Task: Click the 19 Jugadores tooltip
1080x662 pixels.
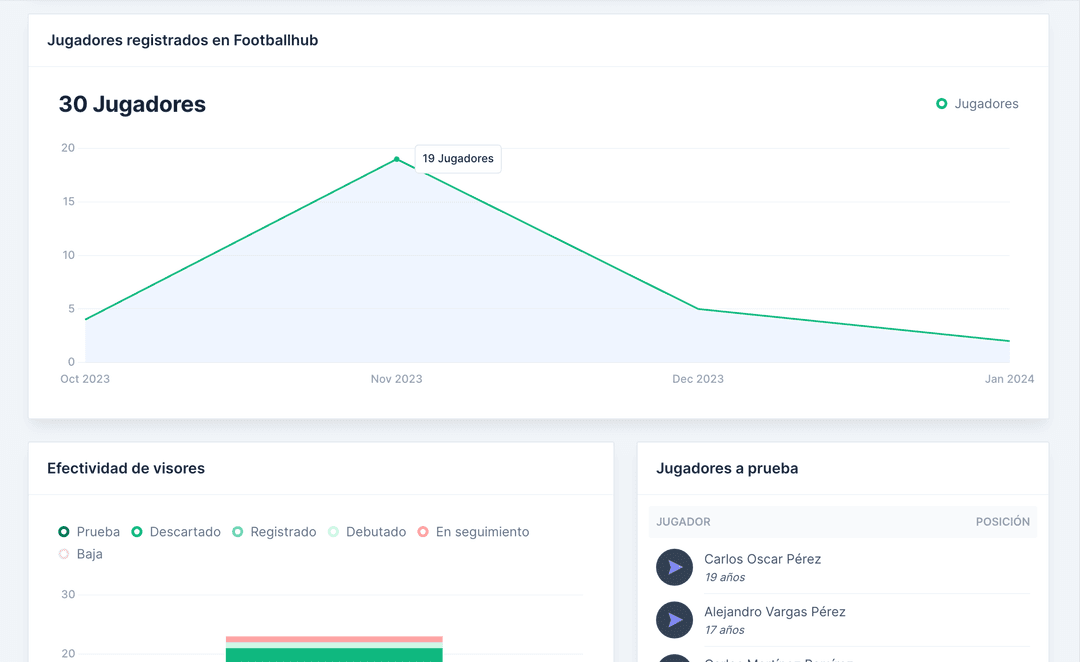Action: 458,159
